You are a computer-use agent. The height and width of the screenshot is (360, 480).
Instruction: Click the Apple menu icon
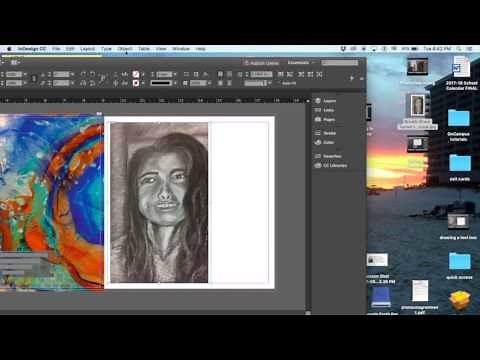9,49
